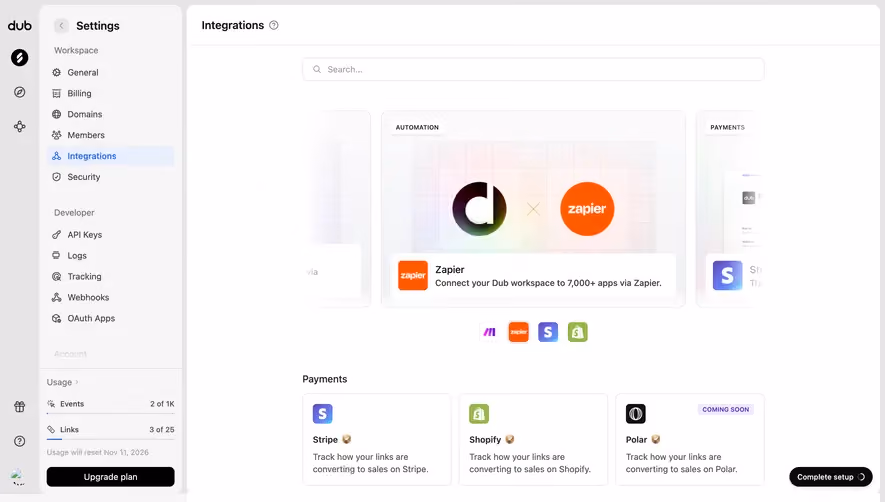Click the Complete setup button
Image resolution: width=885 pixels, height=502 pixels.
point(831,477)
